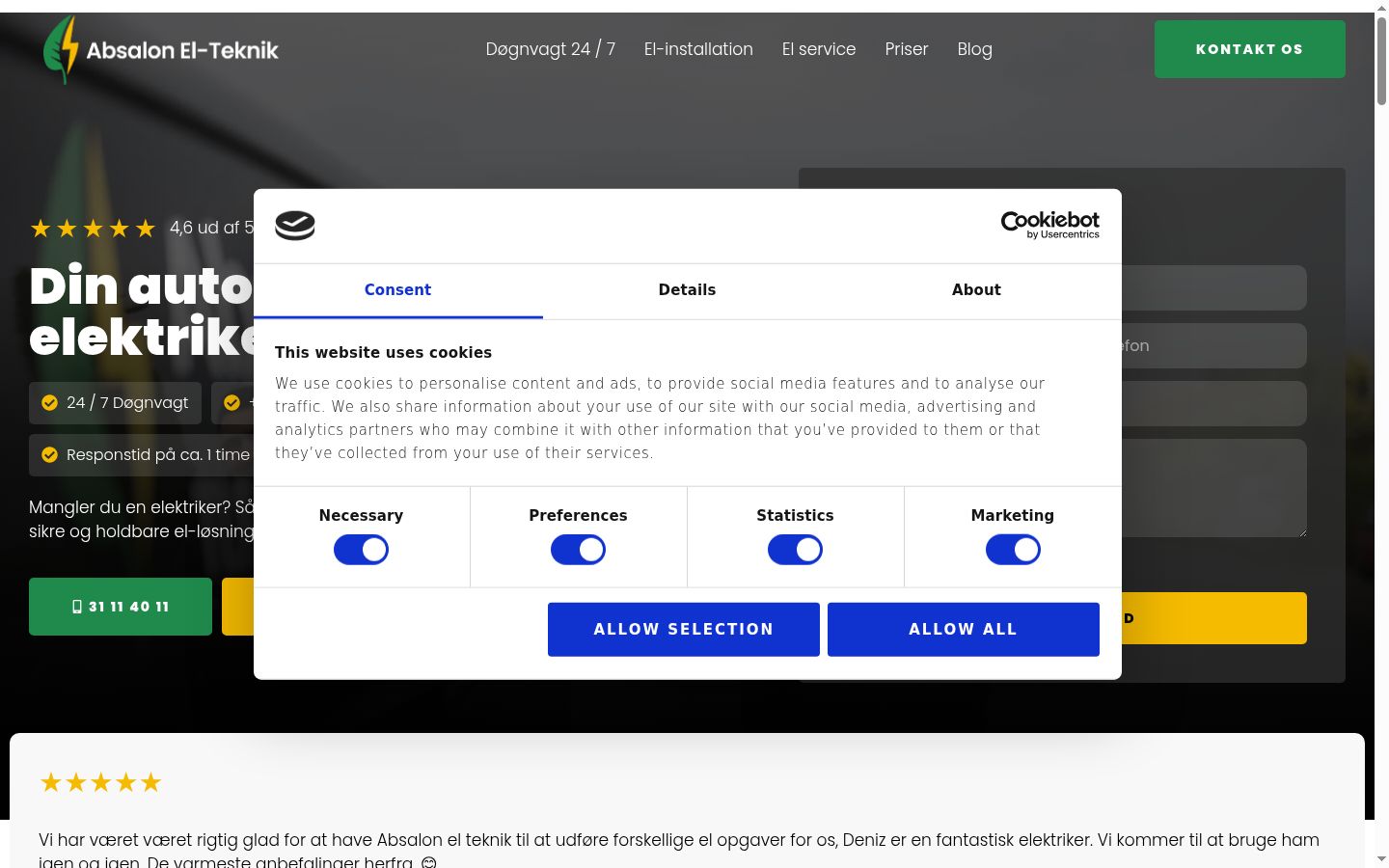The width and height of the screenshot is (1389, 868).
Task: Toggle the Preferences cookies switch
Action: pyautogui.click(x=578, y=550)
